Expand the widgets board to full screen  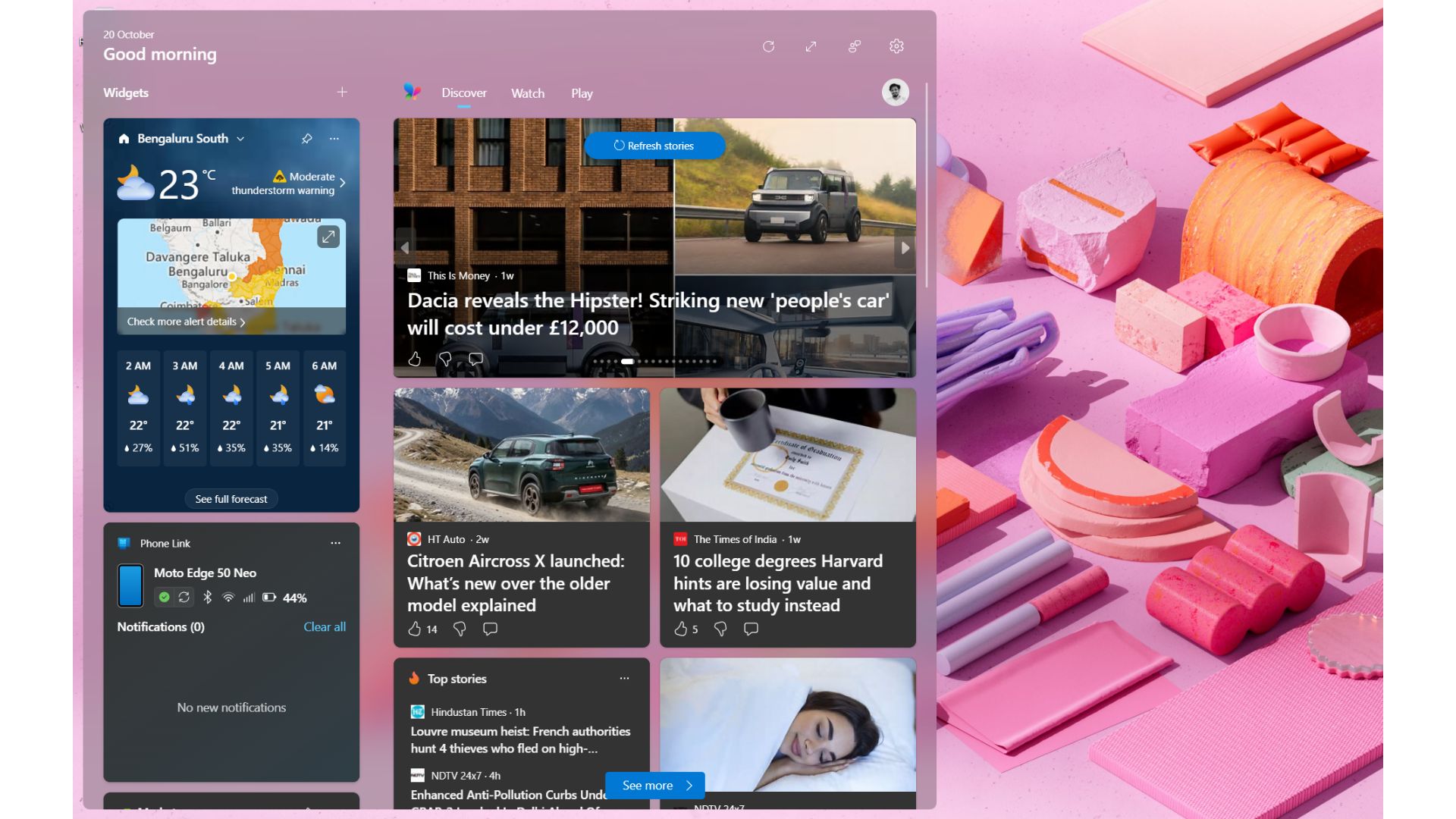811,46
